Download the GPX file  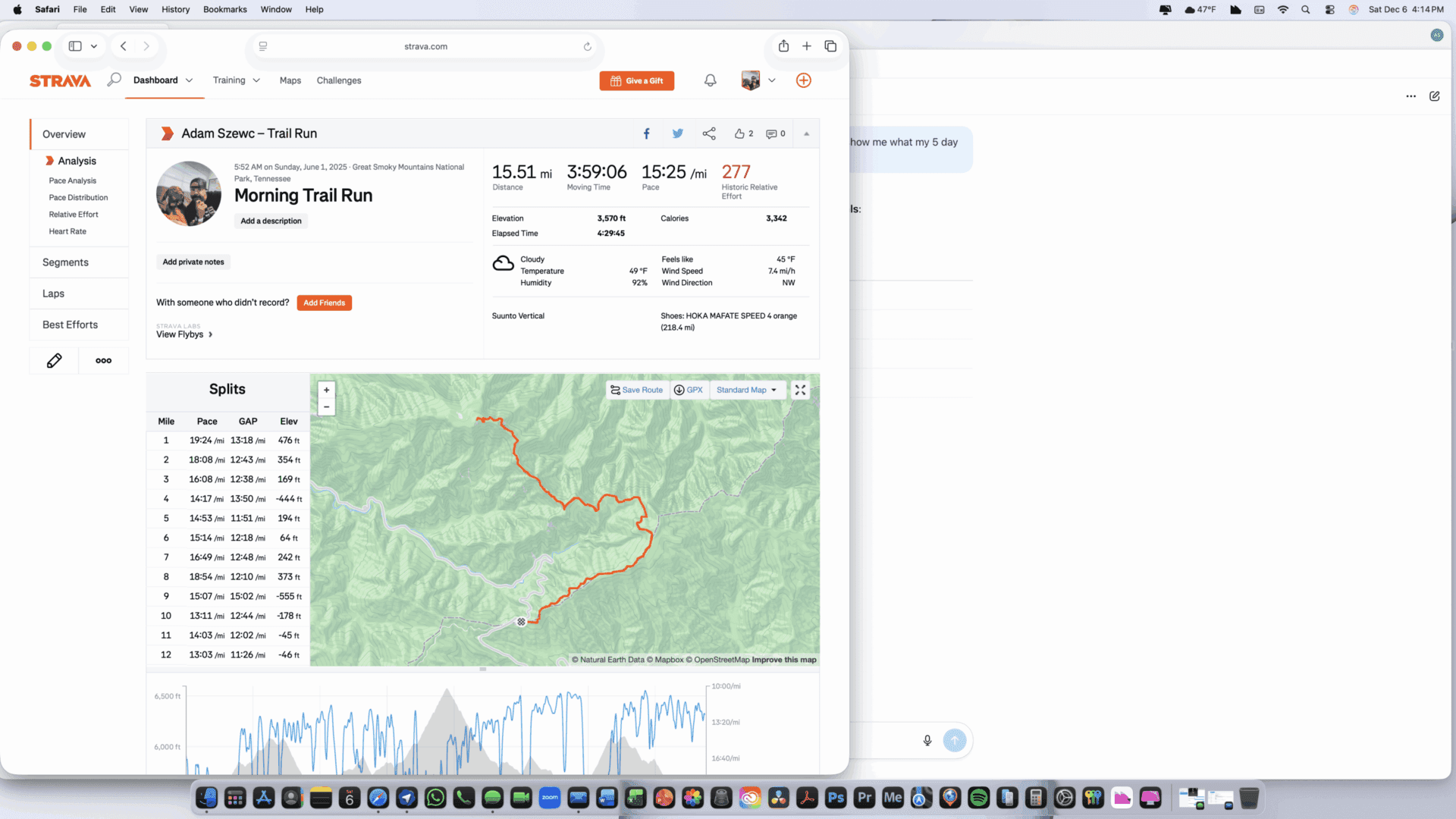click(689, 390)
